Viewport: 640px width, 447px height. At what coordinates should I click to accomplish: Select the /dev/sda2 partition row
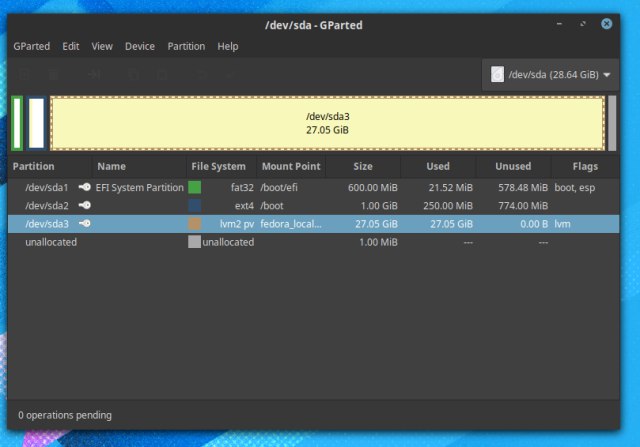[313, 205]
